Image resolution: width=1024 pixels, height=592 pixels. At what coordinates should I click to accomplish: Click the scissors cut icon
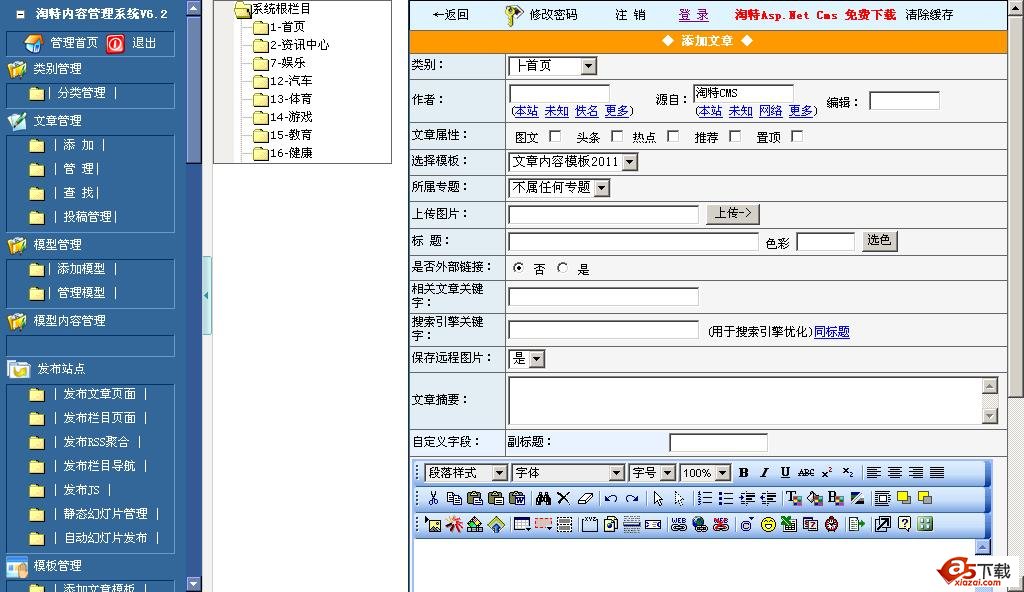pos(433,498)
